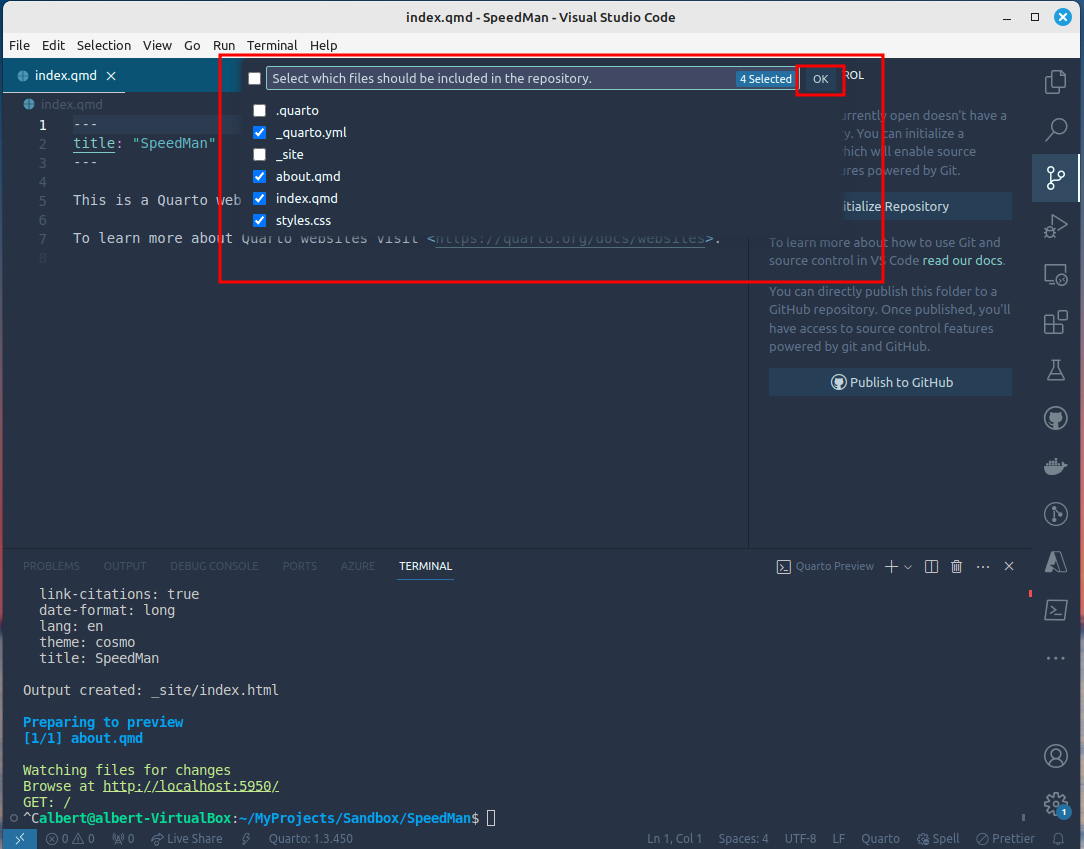Viewport: 1084px width, 849px height.
Task: Check the .quarto checkbox
Action: tap(259, 111)
